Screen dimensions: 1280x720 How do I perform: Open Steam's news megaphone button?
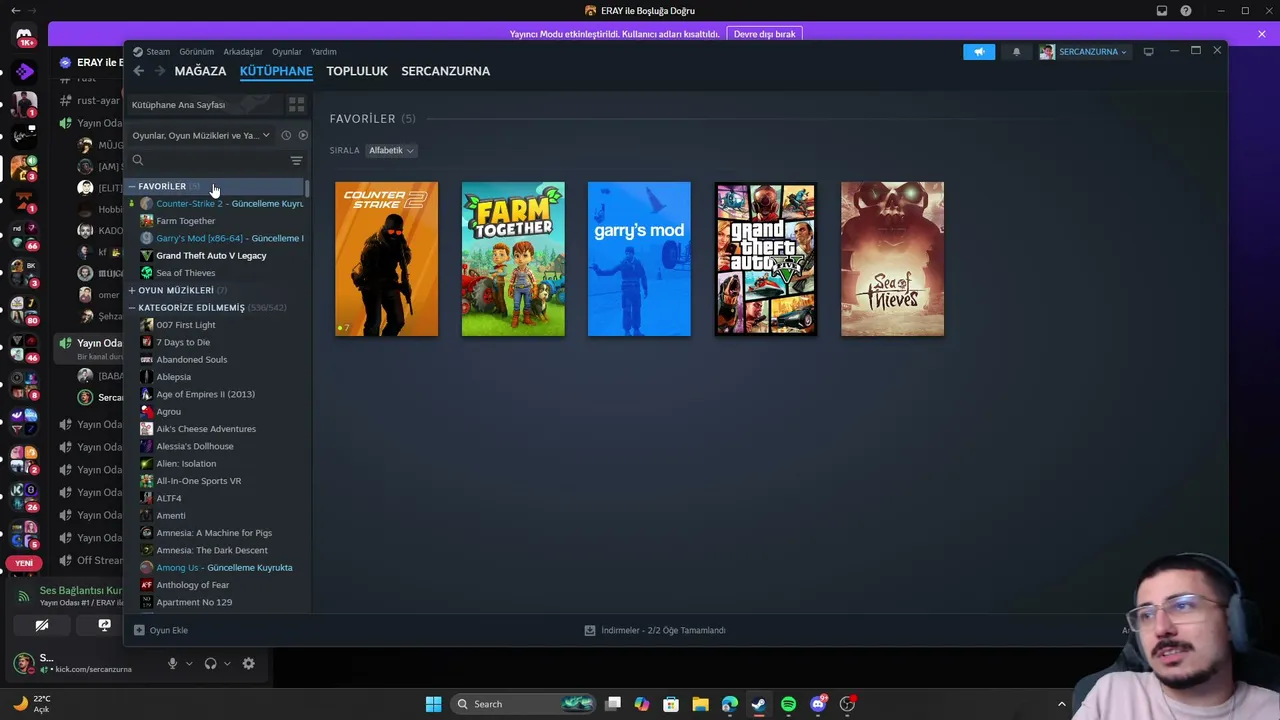(979, 52)
